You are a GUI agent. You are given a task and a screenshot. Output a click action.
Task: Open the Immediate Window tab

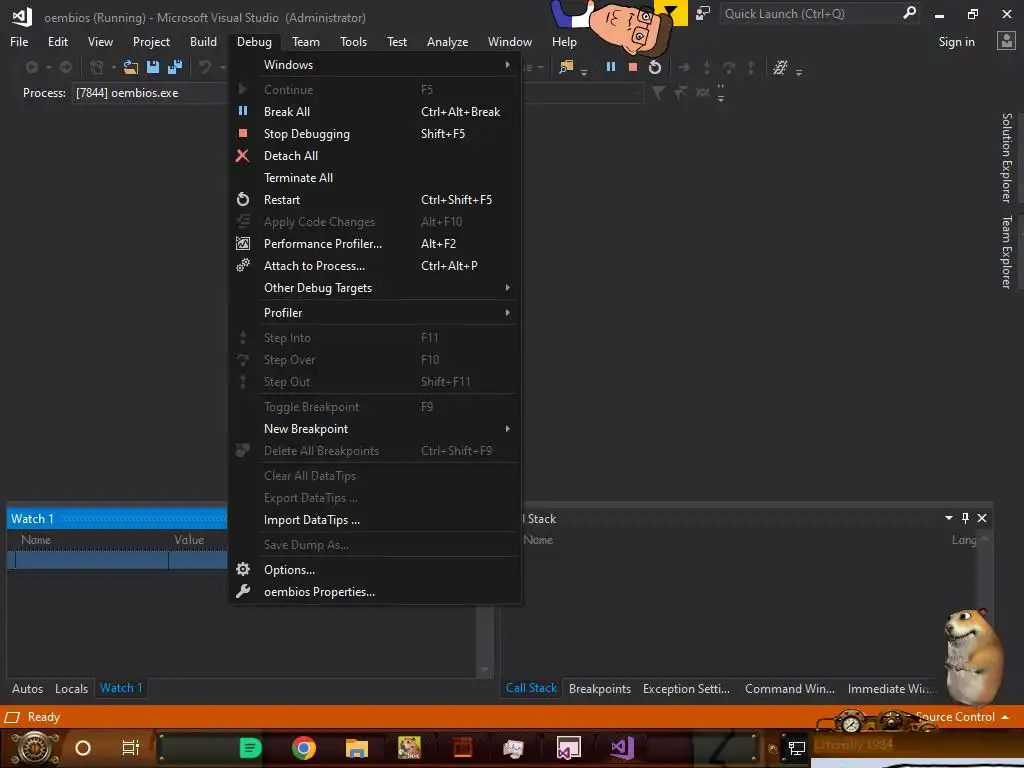click(x=890, y=689)
